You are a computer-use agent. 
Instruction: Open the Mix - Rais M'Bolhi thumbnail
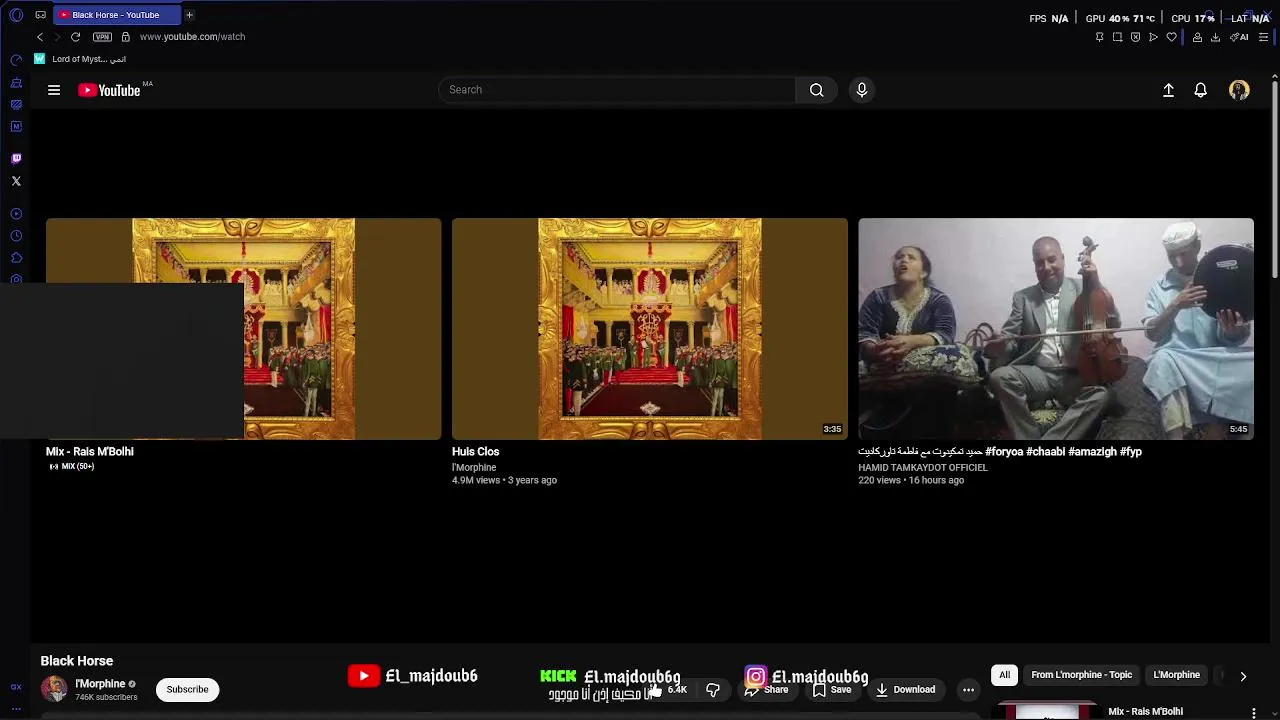(243, 329)
